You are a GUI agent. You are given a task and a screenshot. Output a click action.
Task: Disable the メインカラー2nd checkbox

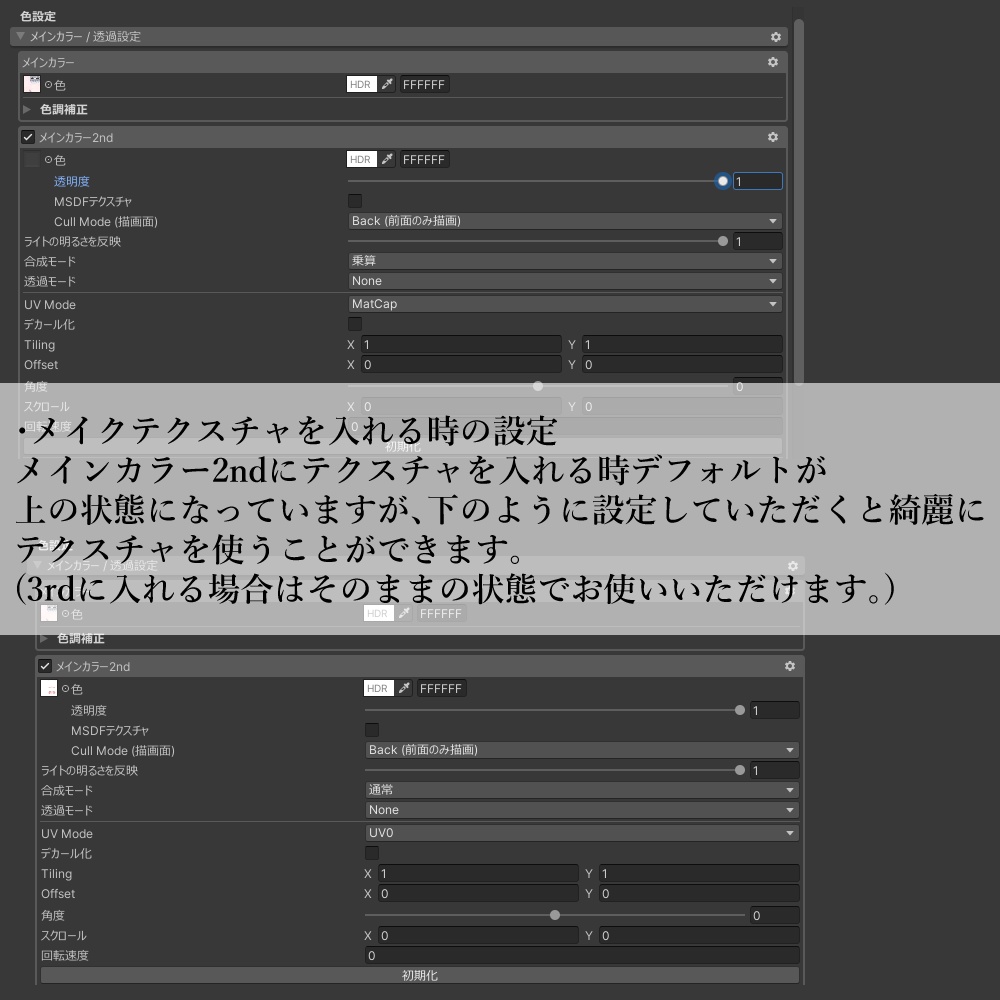coord(26,137)
